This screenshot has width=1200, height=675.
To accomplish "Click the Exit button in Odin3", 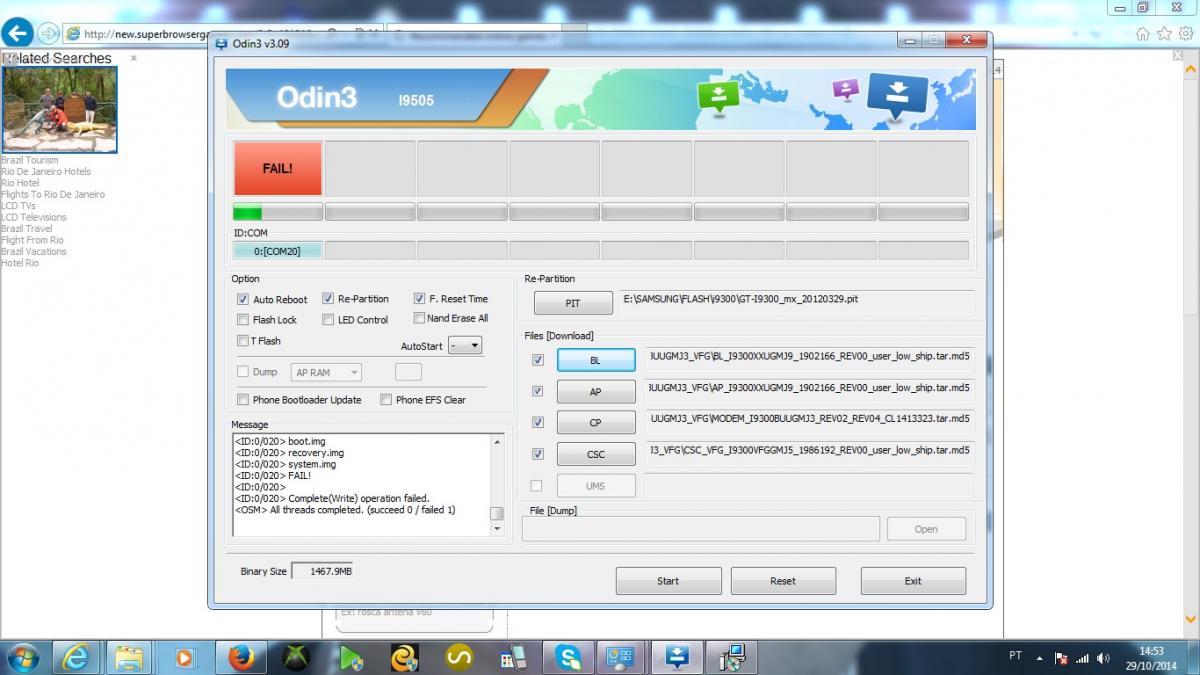I will (x=913, y=581).
